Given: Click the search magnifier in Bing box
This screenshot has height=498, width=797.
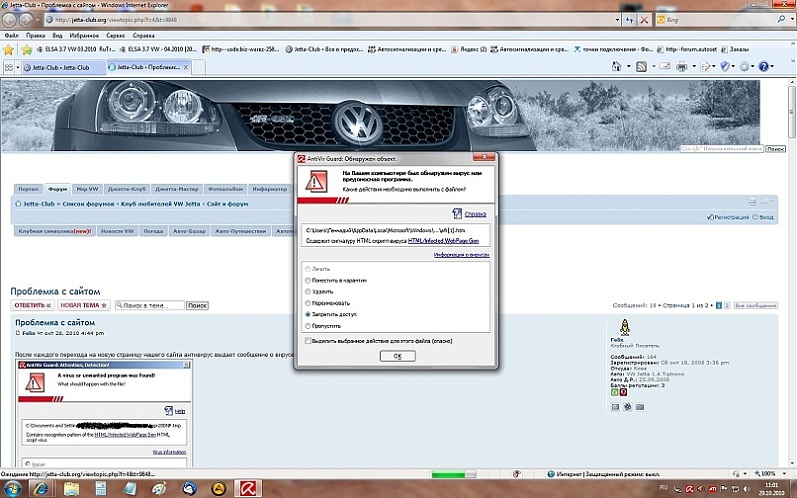Looking at the screenshot, I should (781, 19).
